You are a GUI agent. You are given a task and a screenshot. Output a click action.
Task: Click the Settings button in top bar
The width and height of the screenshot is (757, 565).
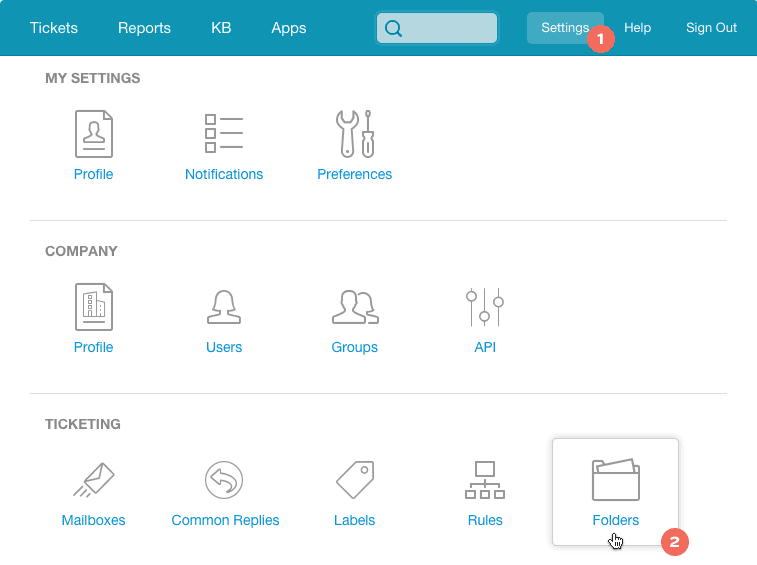coord(564,28)
